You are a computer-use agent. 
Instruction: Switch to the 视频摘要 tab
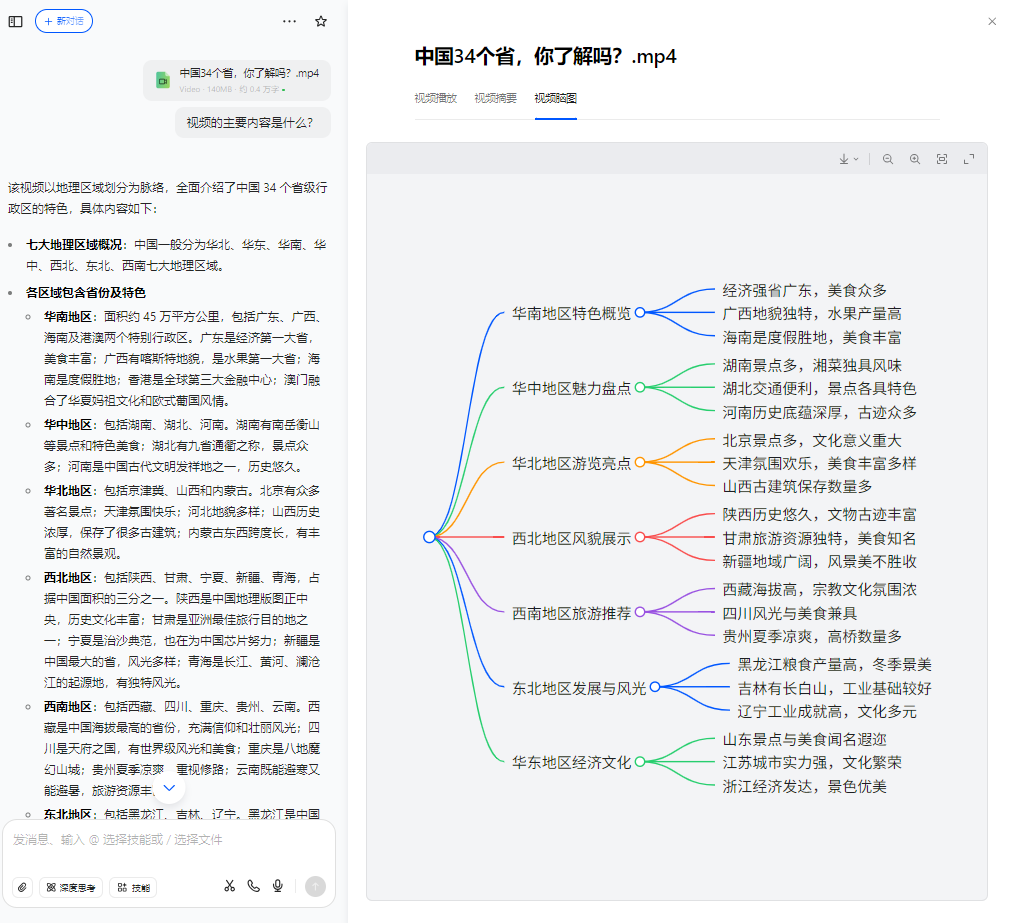click(x=493, y=98)
